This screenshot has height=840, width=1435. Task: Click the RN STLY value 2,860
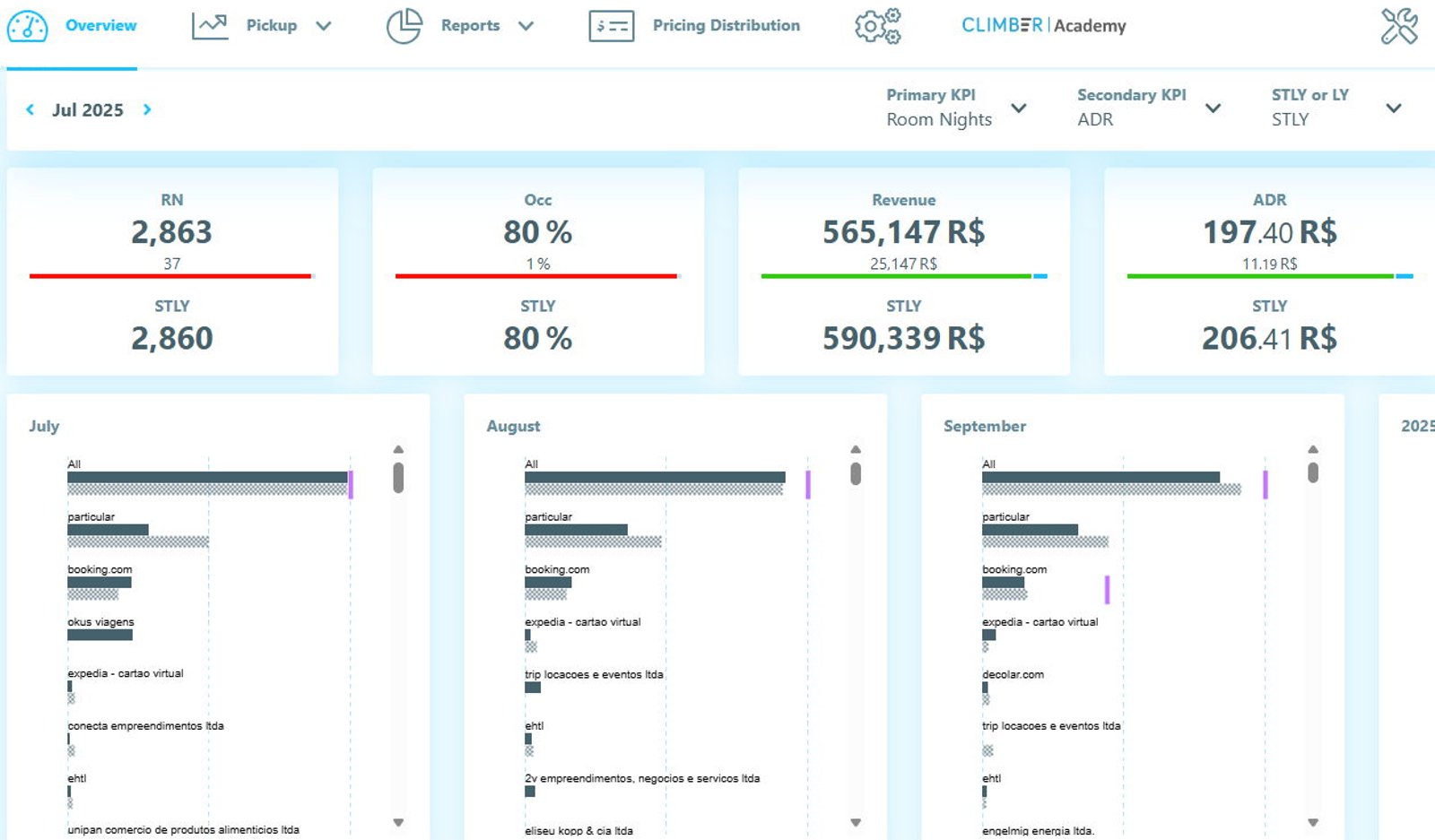(x=172, y=338)
